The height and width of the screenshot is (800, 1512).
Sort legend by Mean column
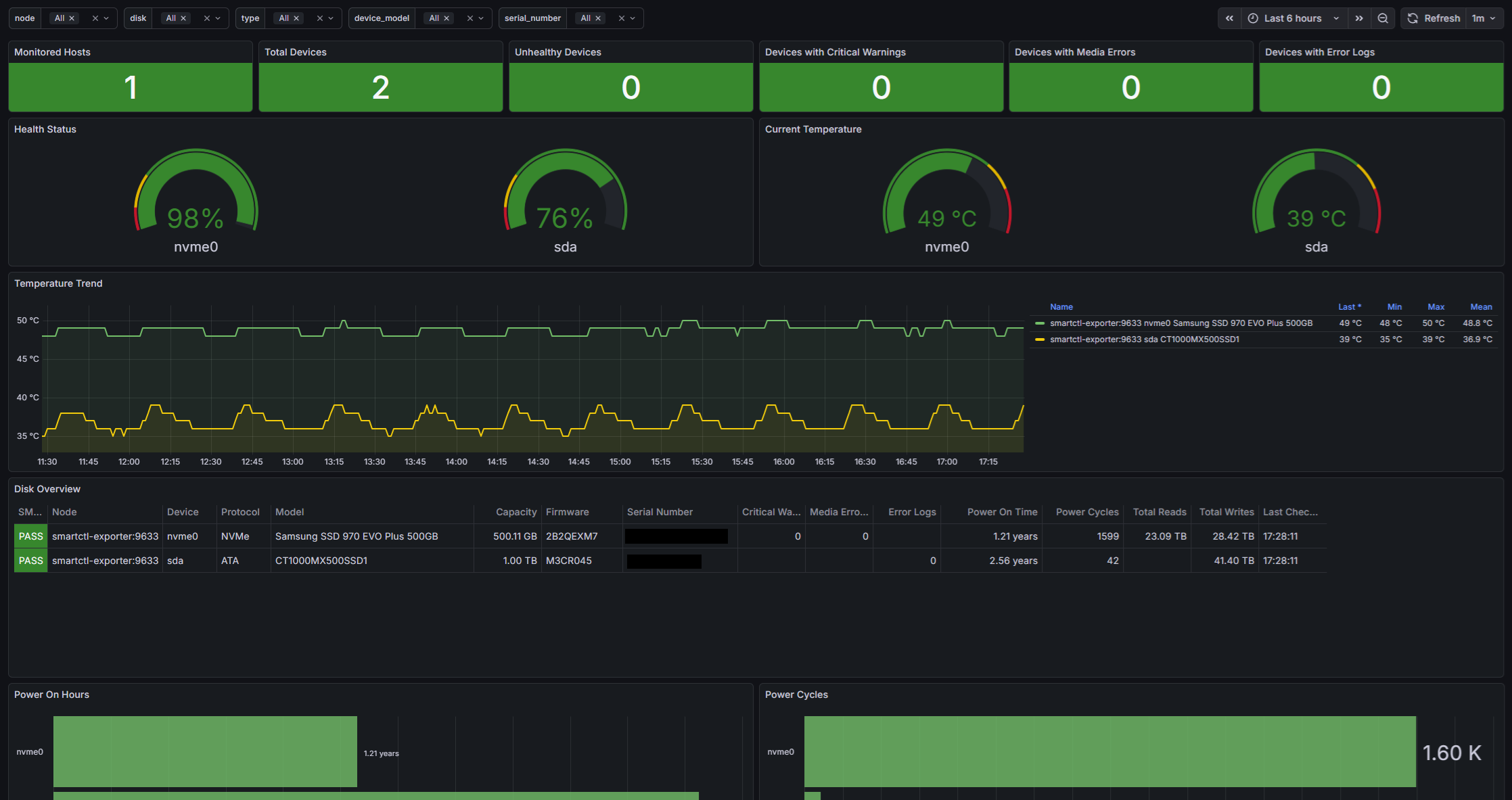click(x=1481, y=307)
